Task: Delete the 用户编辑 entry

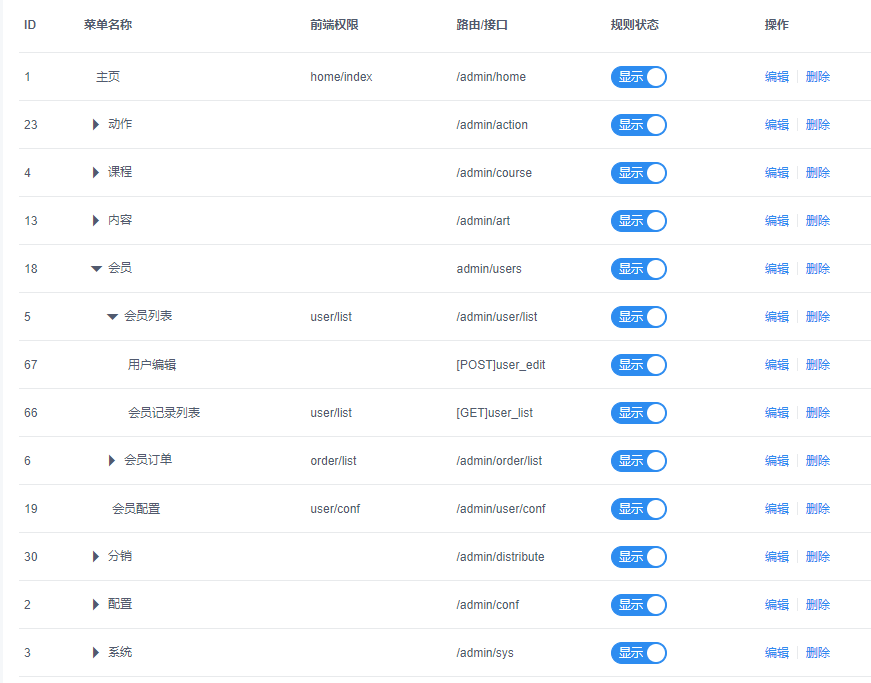Action: tap(818, 365)
